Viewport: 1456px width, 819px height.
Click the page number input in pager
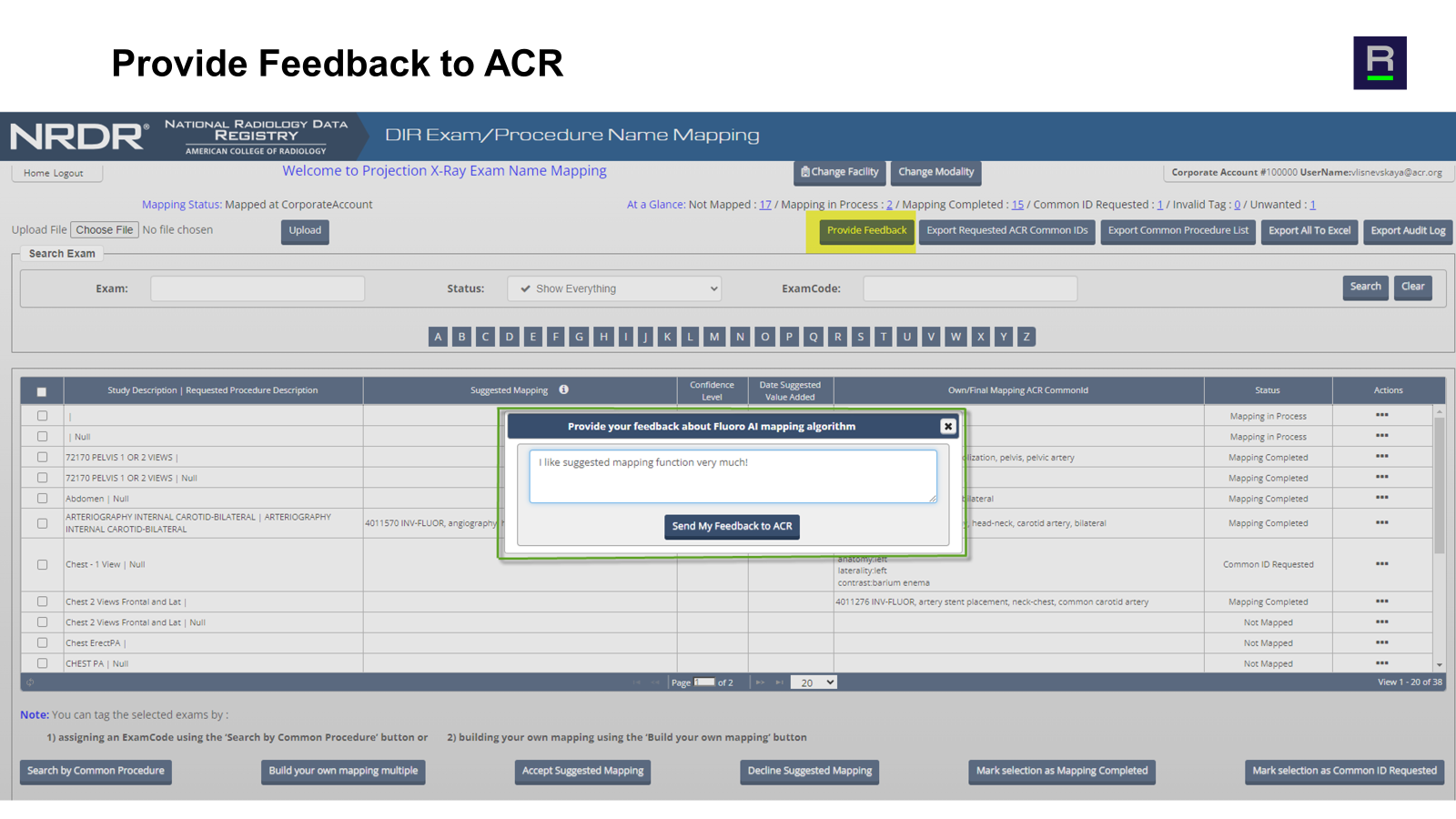point(704,682)
